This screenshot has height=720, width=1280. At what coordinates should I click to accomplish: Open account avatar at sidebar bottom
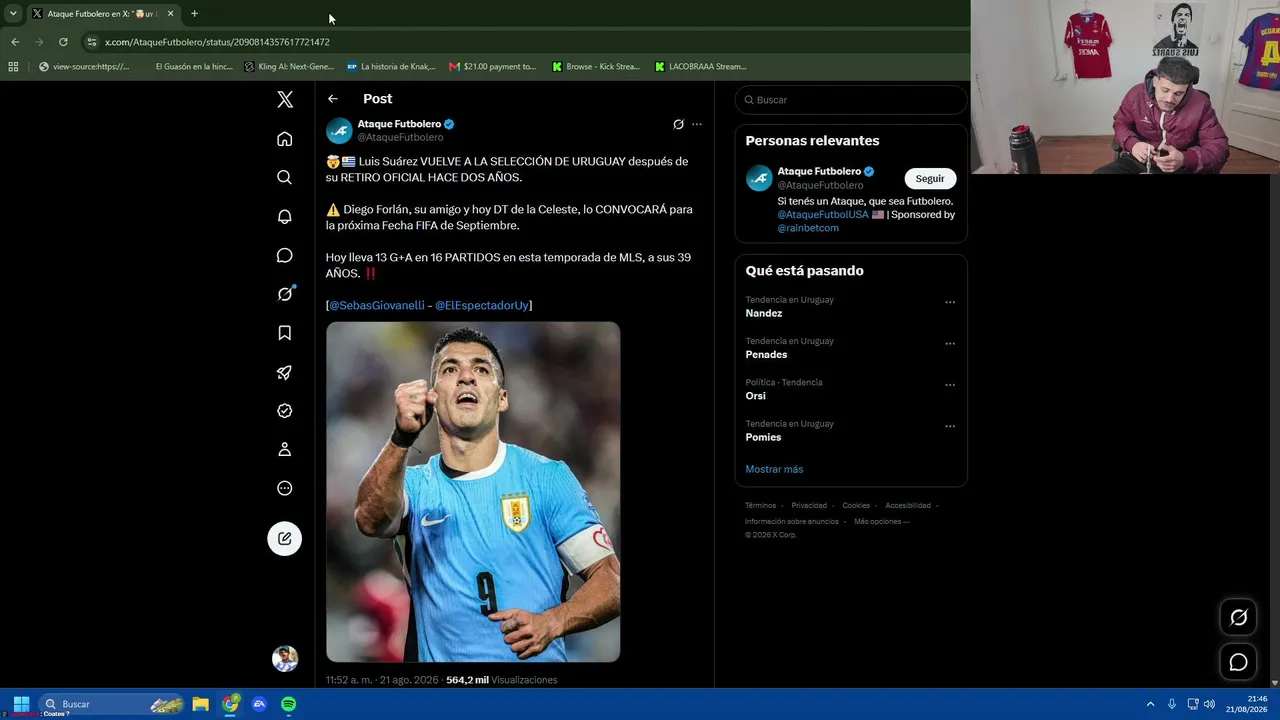pyautogui.click(x=285, y=658)
